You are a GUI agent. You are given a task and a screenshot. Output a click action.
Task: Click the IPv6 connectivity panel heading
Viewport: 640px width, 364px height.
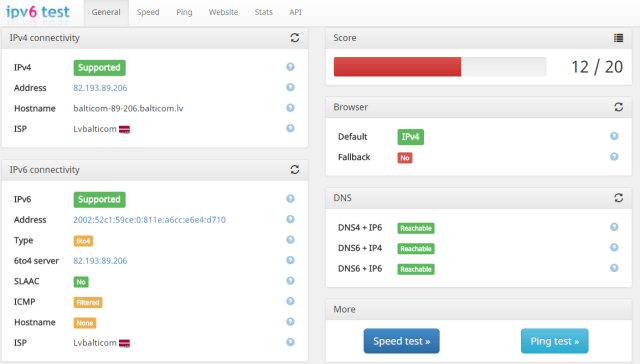point(44,170)
